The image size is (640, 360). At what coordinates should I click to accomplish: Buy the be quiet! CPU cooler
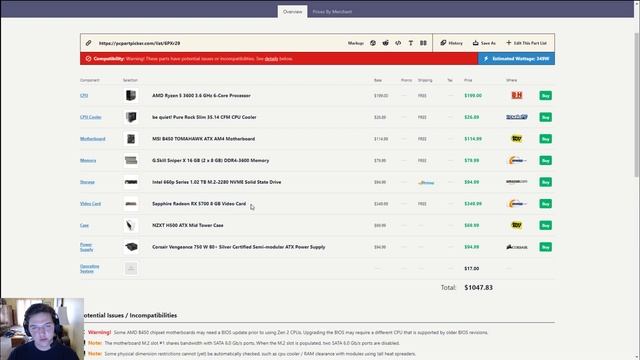coord(546,117)
